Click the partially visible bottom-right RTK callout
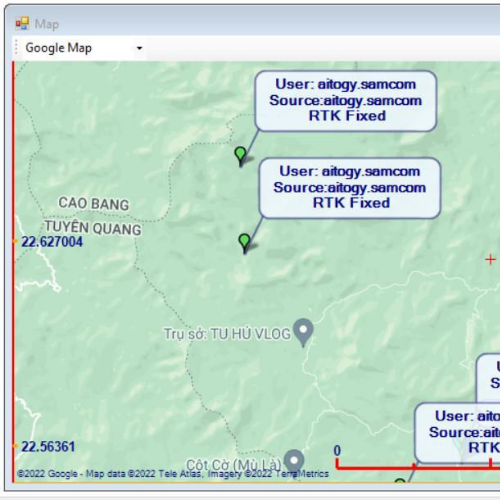This screenshot has width=500, height=500. coord(457,433)
